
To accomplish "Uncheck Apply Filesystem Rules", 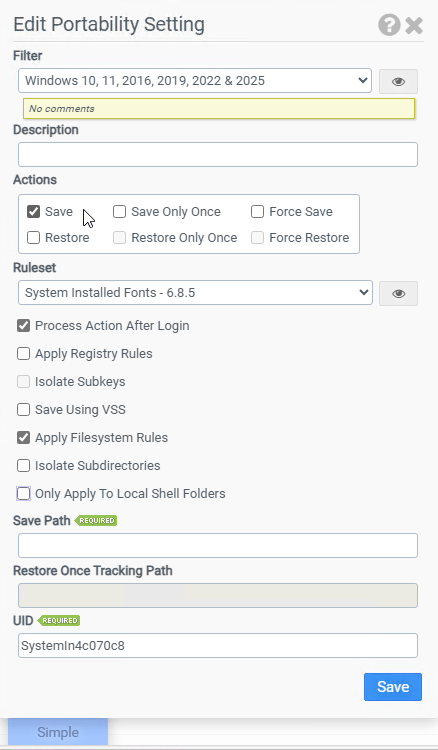I will tap(23, 438).
